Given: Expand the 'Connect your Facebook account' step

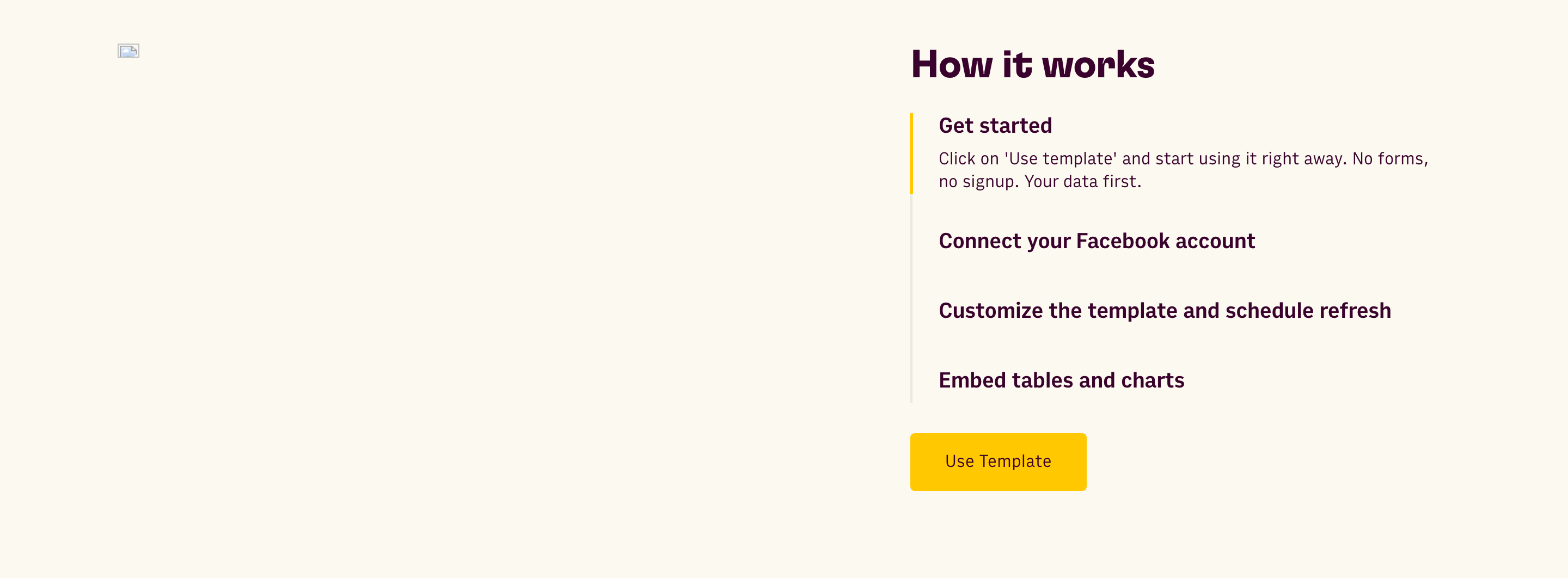Looking at the screenshot, I should [x=1097, y=241].
